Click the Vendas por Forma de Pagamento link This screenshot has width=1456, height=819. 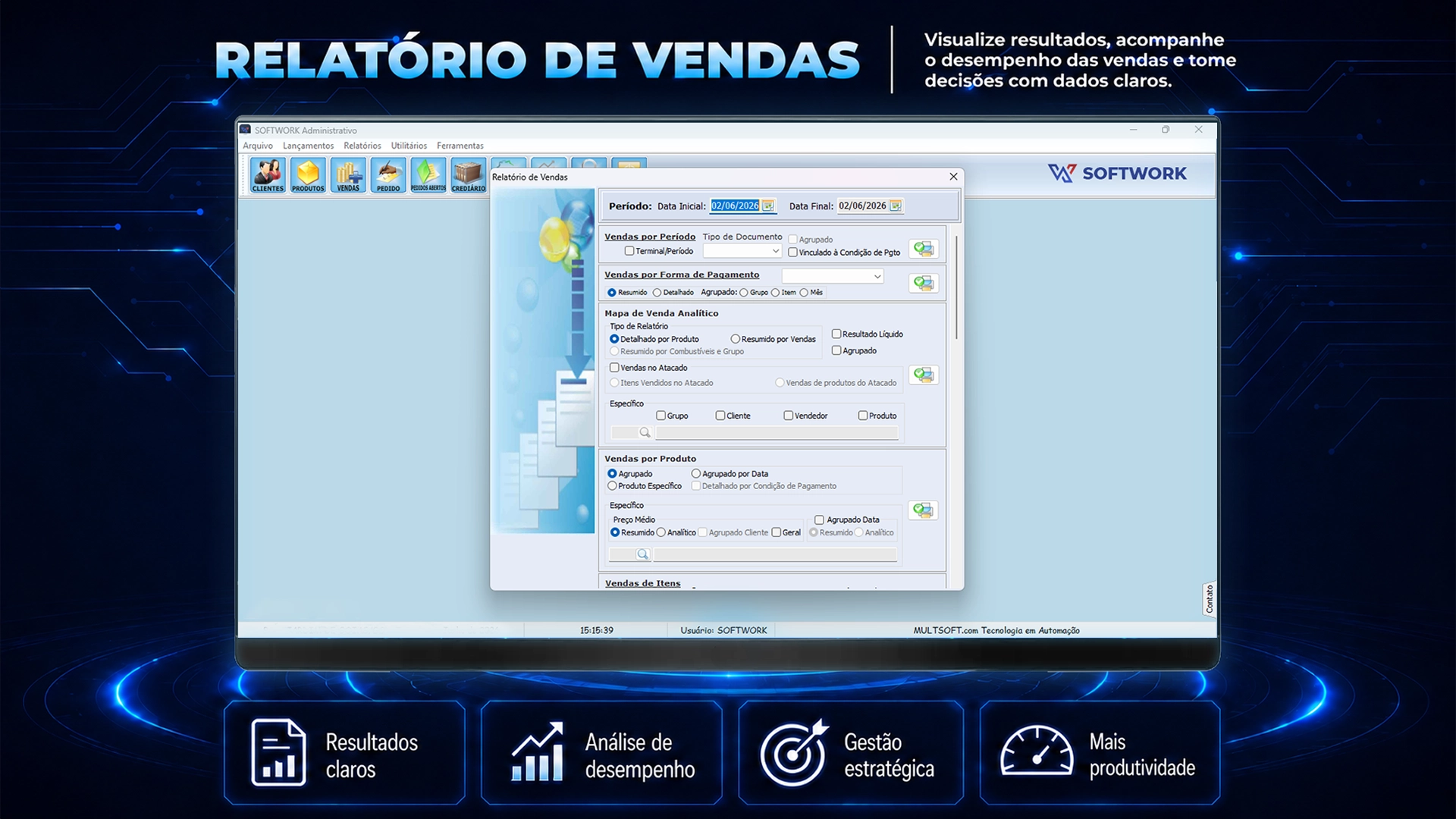tap(682, 275)
